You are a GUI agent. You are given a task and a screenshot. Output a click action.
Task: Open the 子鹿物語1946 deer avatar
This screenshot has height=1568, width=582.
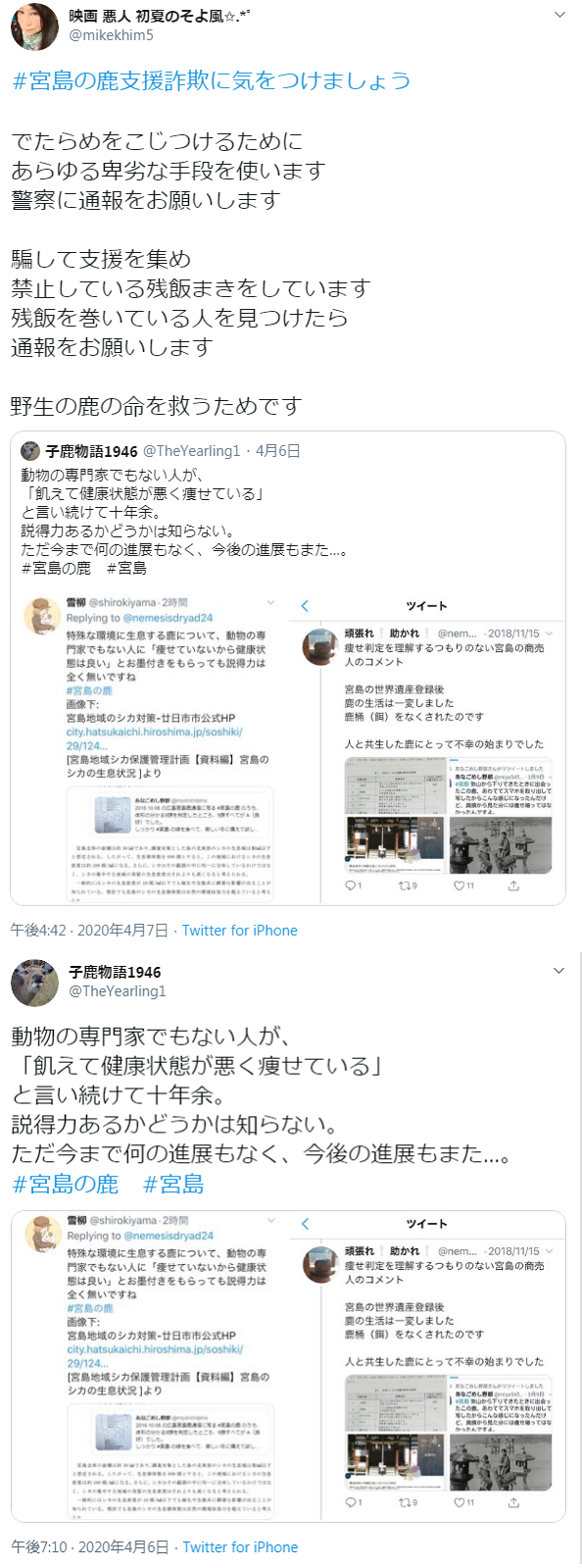[x=34, y=983]
